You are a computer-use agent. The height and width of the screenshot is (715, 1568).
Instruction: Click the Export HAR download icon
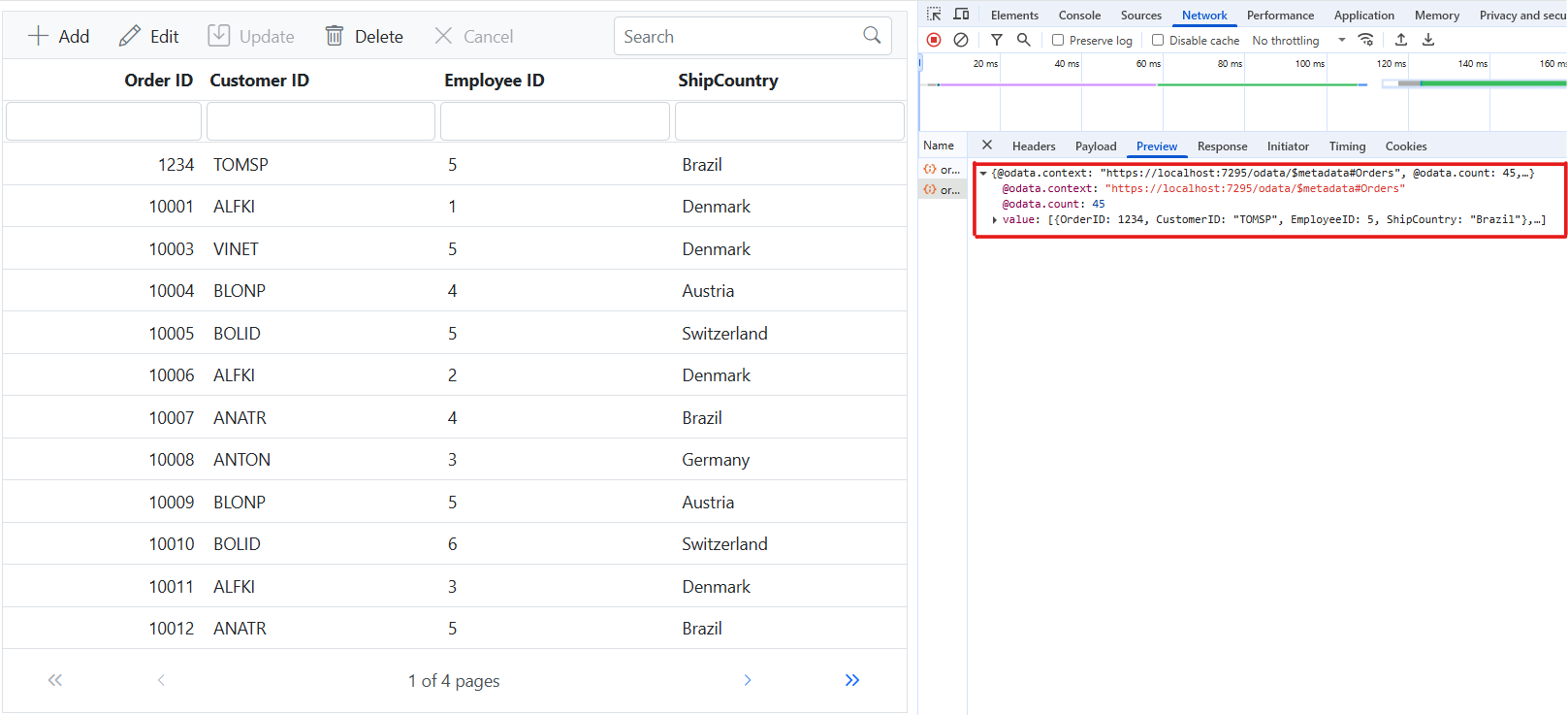1428,40
